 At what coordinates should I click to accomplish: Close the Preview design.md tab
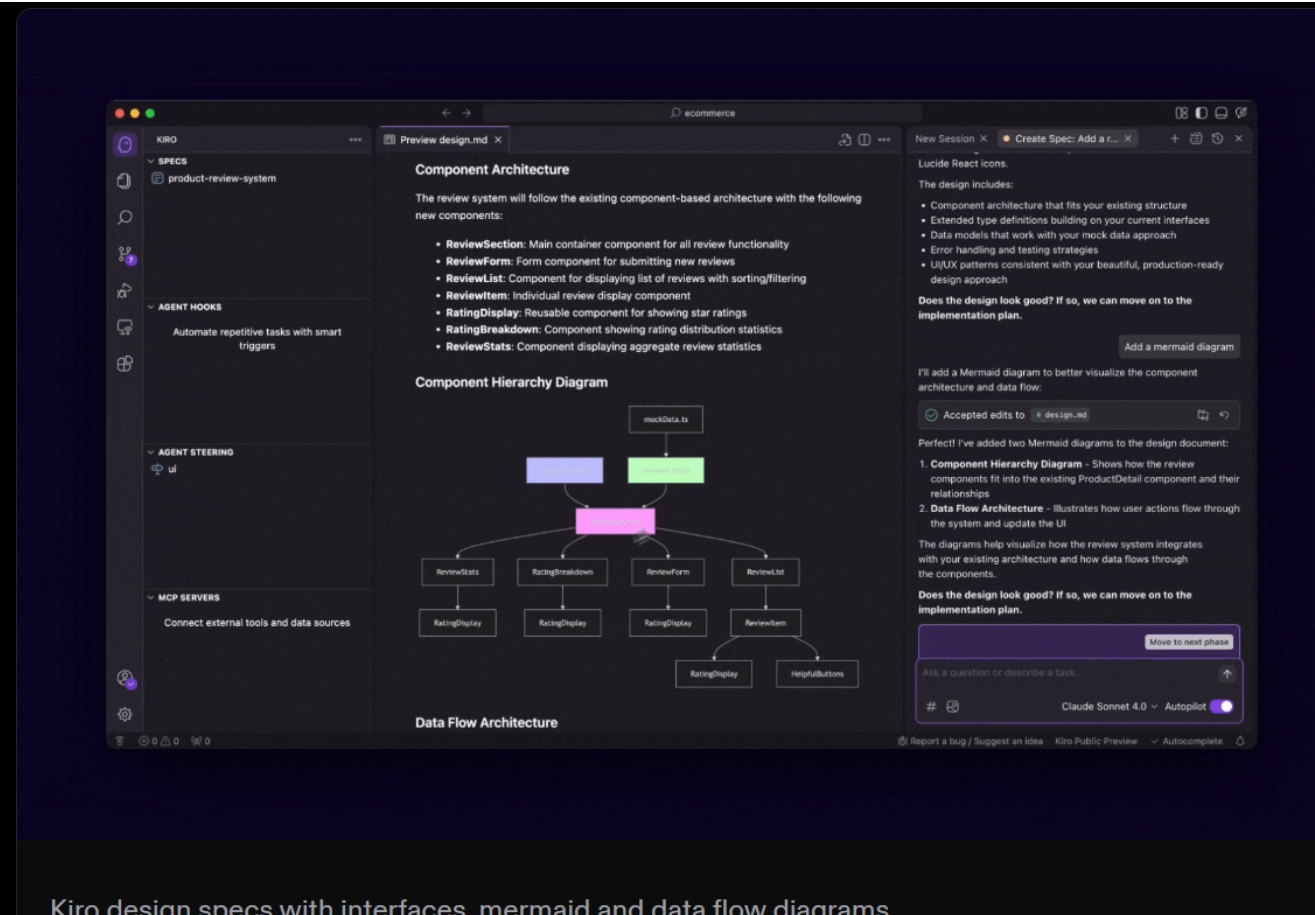point(498,140)
